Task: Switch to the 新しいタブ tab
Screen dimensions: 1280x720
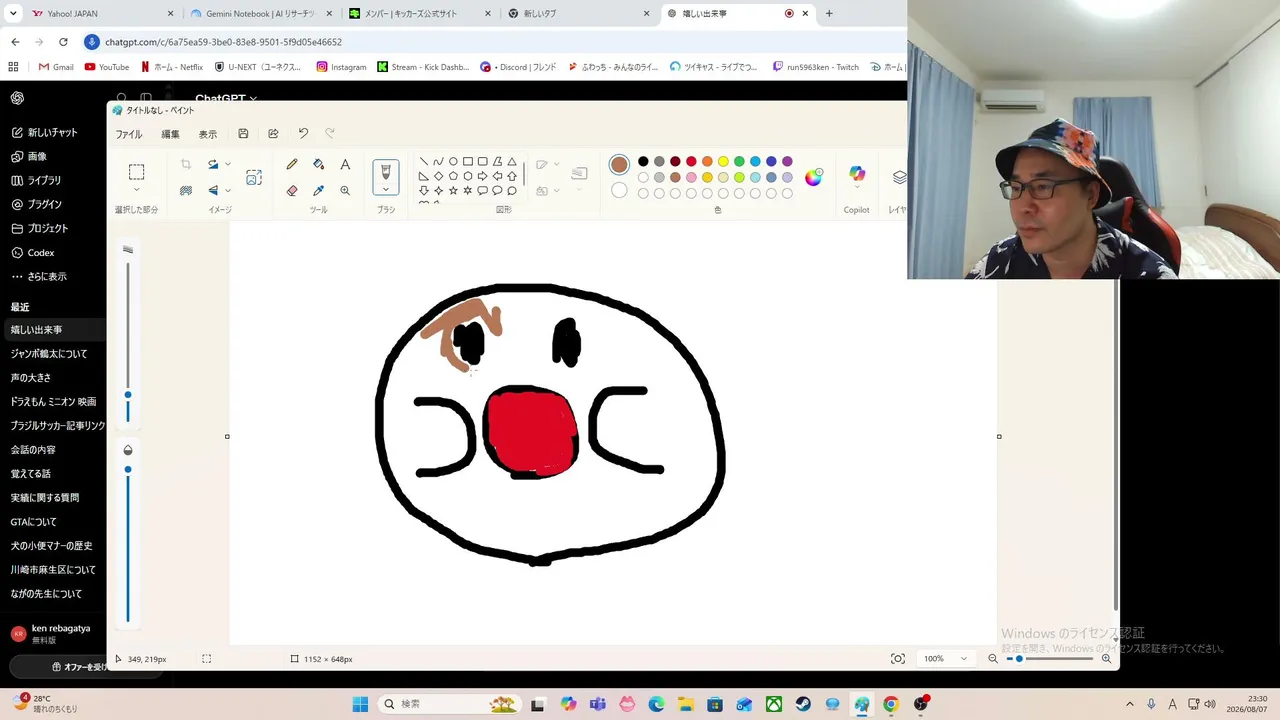Action: [x=580, y=14]
